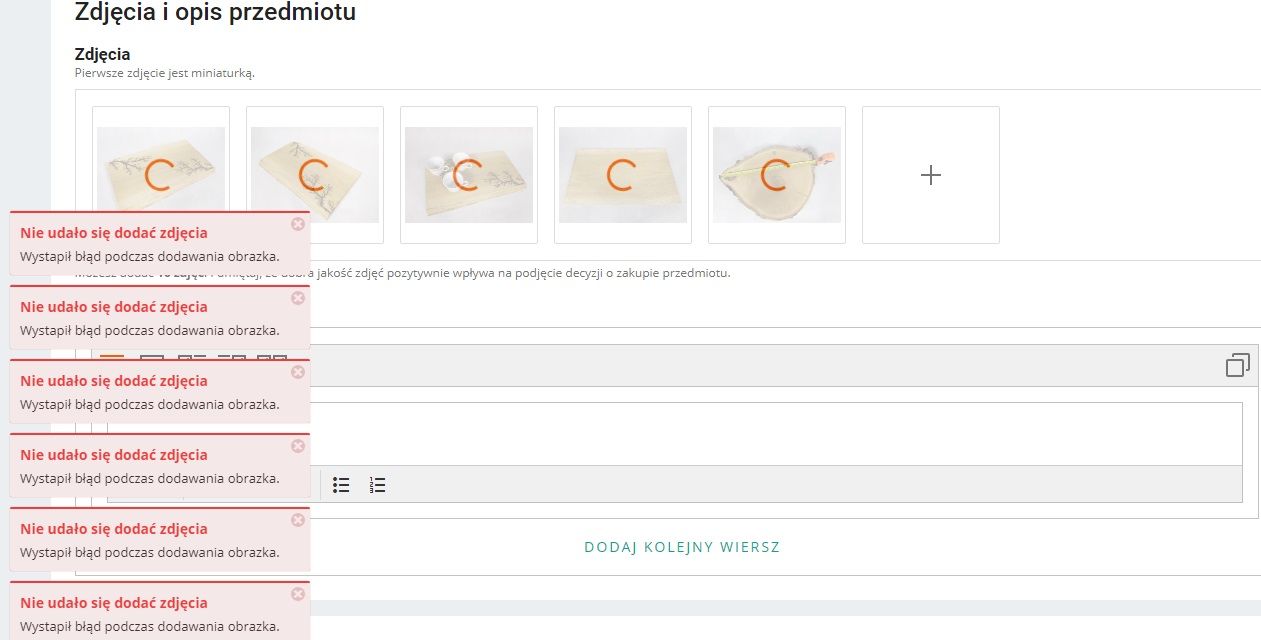Dismiss the fourth error notification from top
The image size is (1261, 640).
[x=297, y=446]
